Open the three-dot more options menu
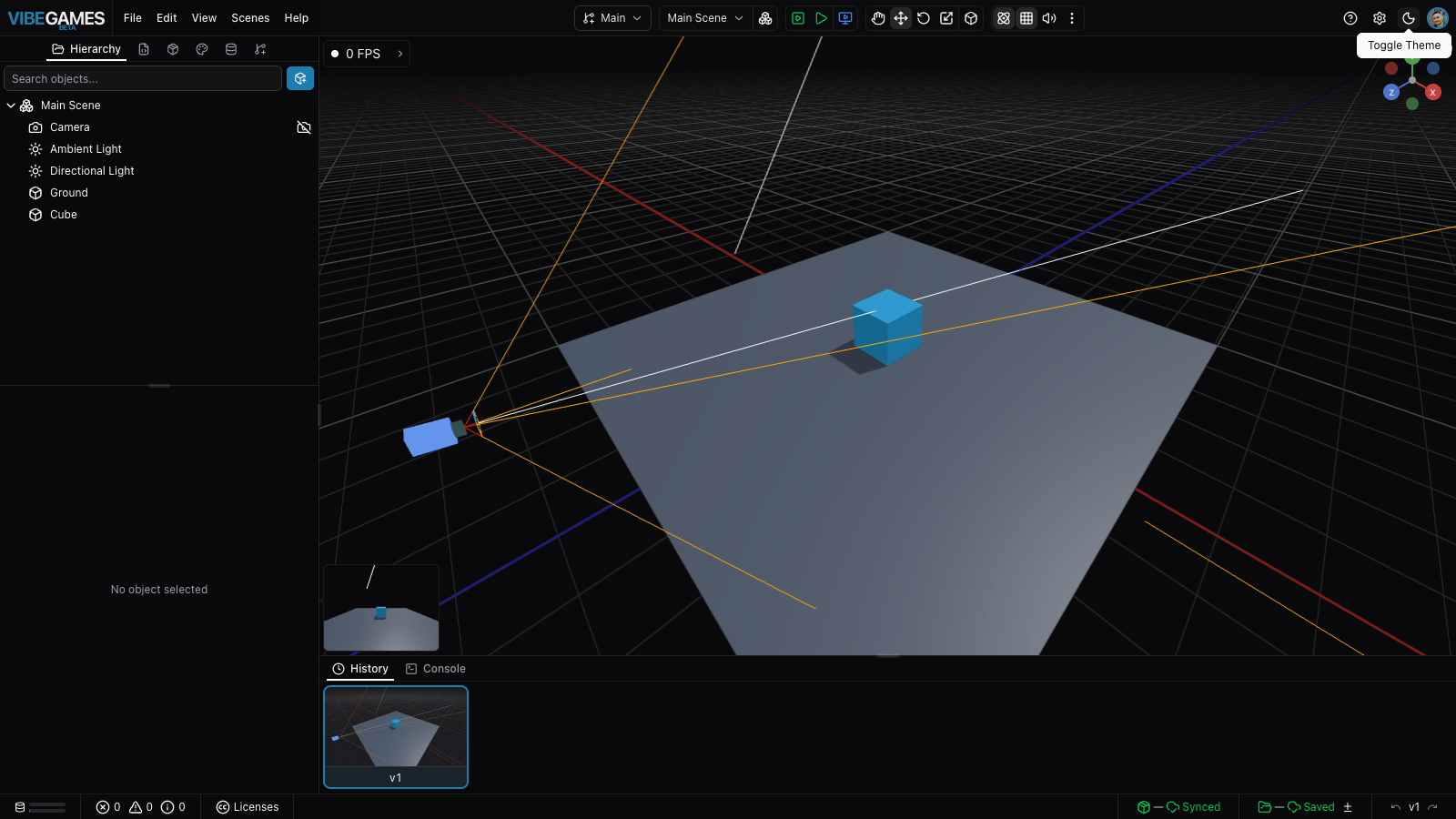This screenshot has height=819, width=1456. click(1072, 18)
